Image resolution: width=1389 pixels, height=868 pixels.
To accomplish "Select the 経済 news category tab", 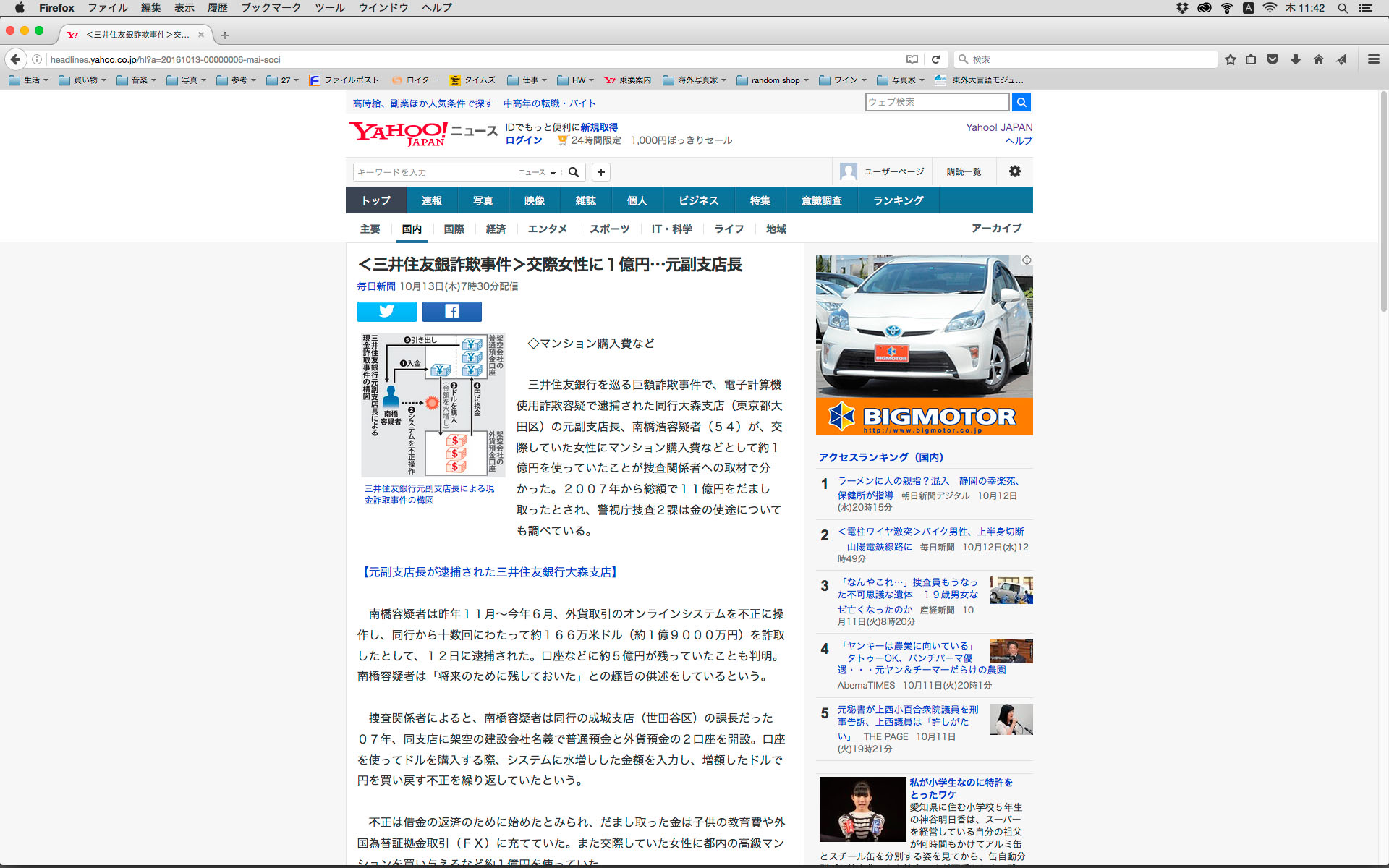I will point(496,229).
